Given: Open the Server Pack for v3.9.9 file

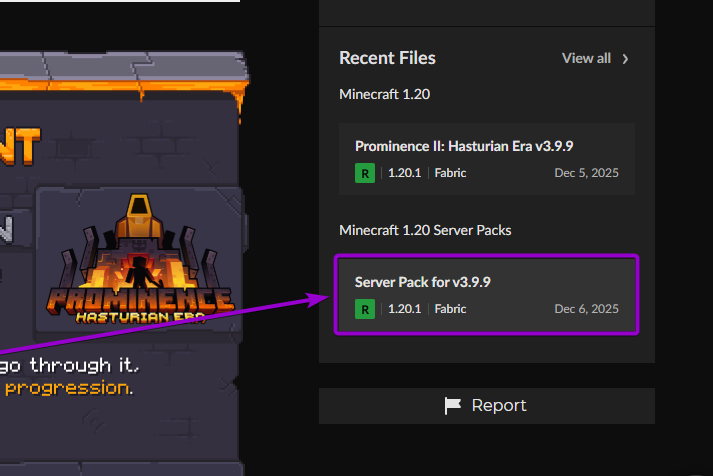Looking at the screenshot, I should point(487,295).
